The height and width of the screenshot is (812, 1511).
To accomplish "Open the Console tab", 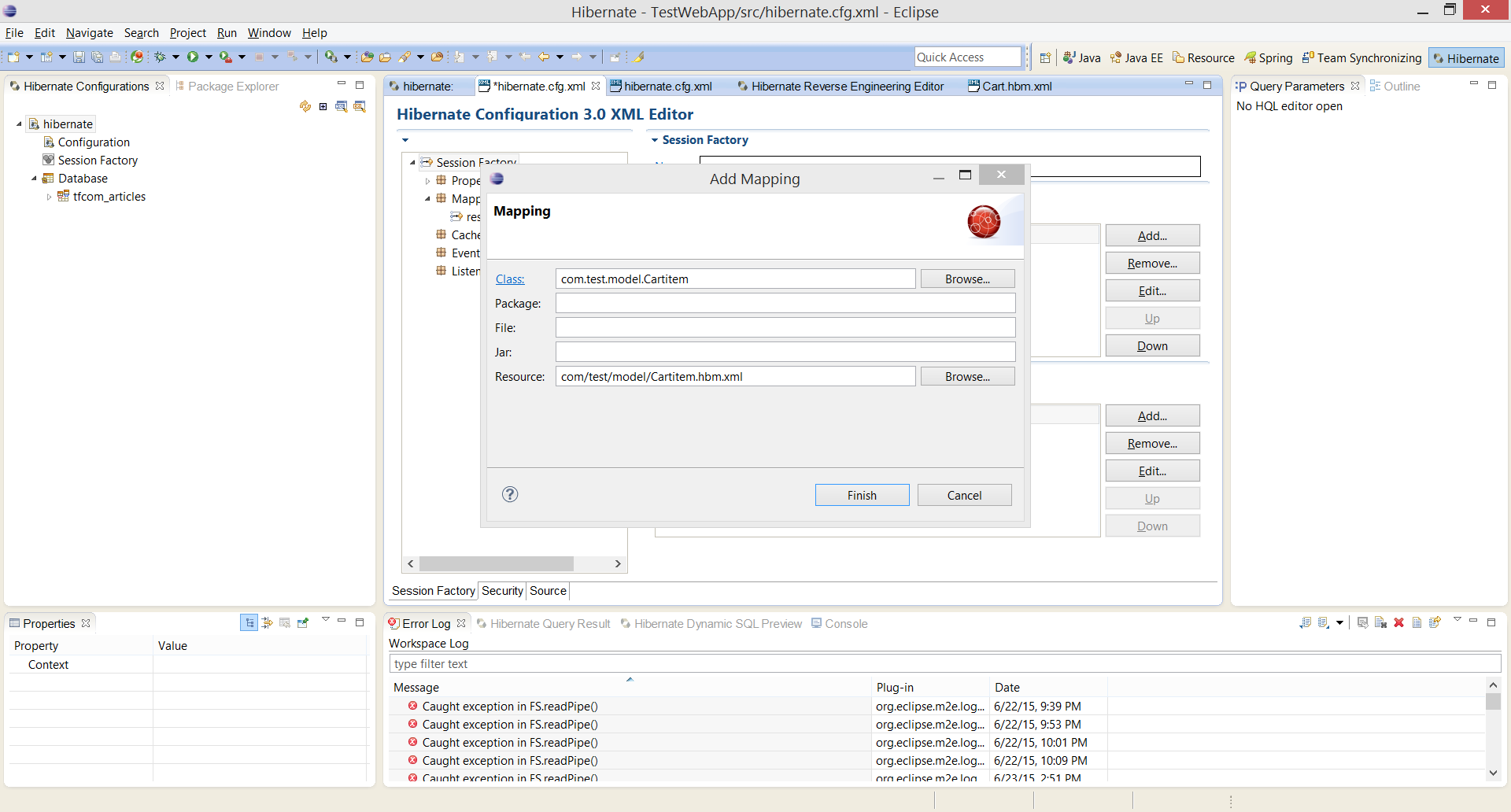I will click(x=839, y=623).
